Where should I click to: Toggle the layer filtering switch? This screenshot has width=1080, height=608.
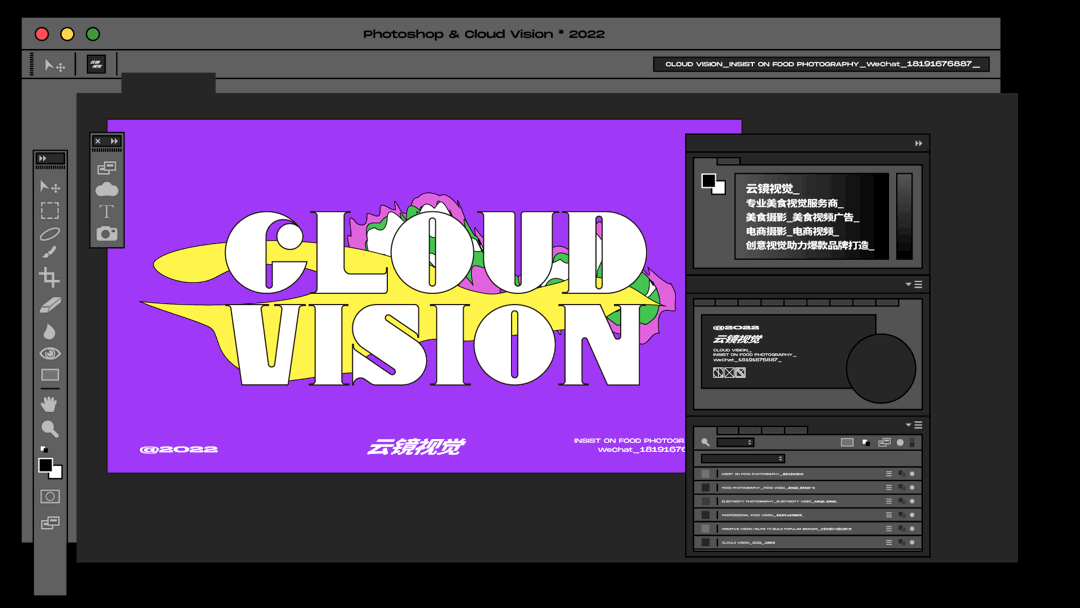click(912, 442)
